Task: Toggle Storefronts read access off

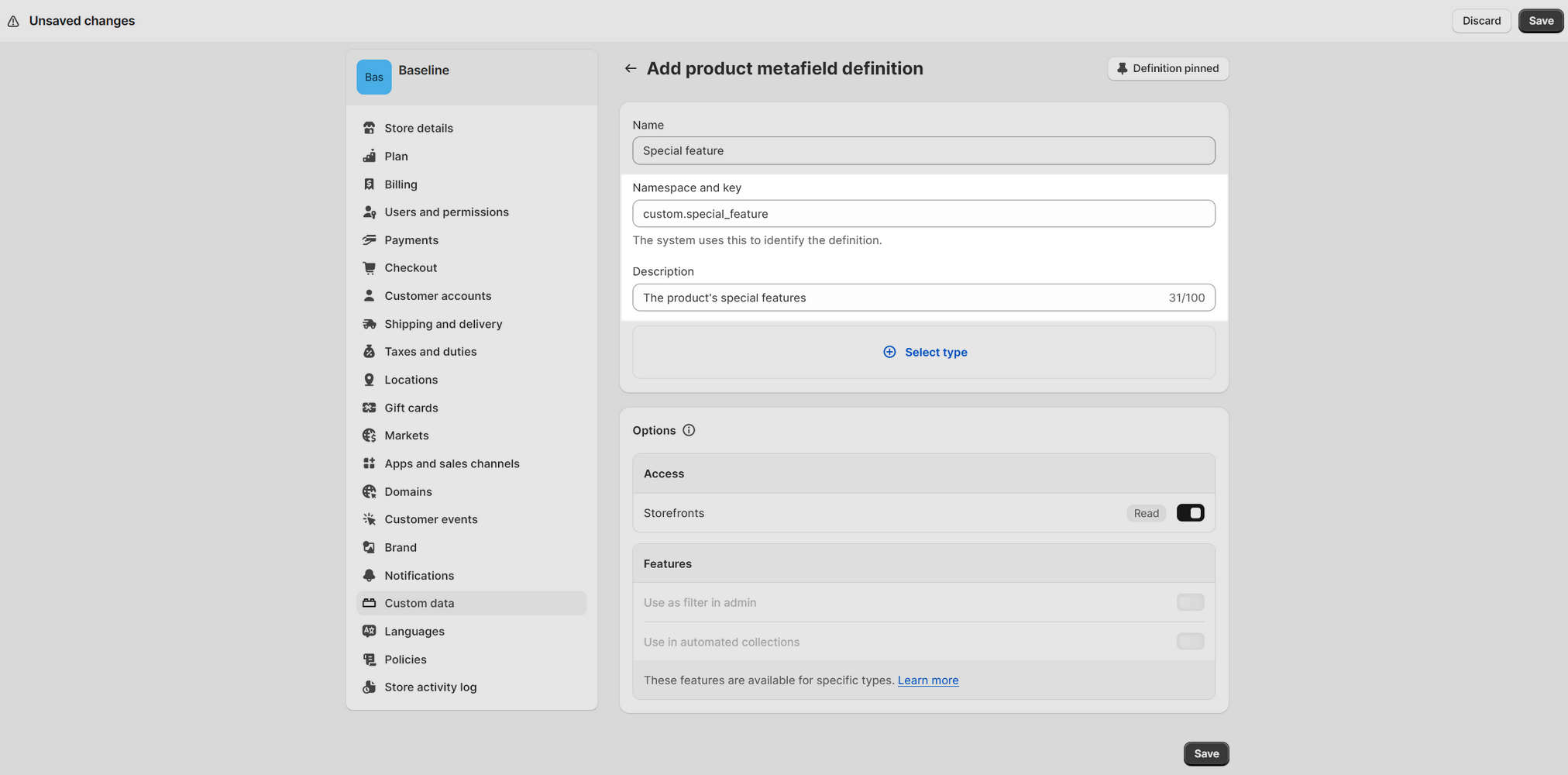Action: pos(1190,512)
